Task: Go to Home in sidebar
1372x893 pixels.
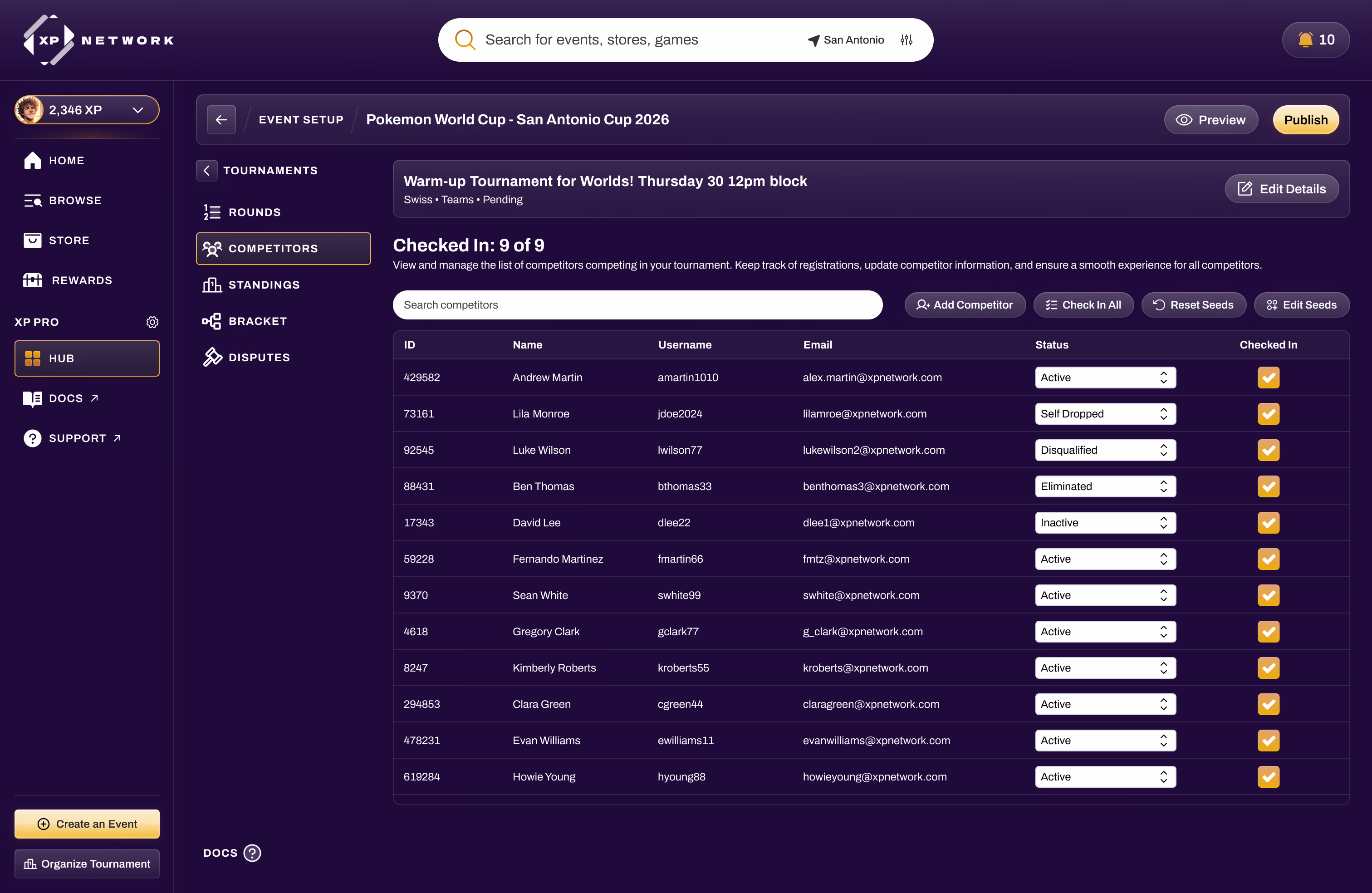Action: point(54,160)
